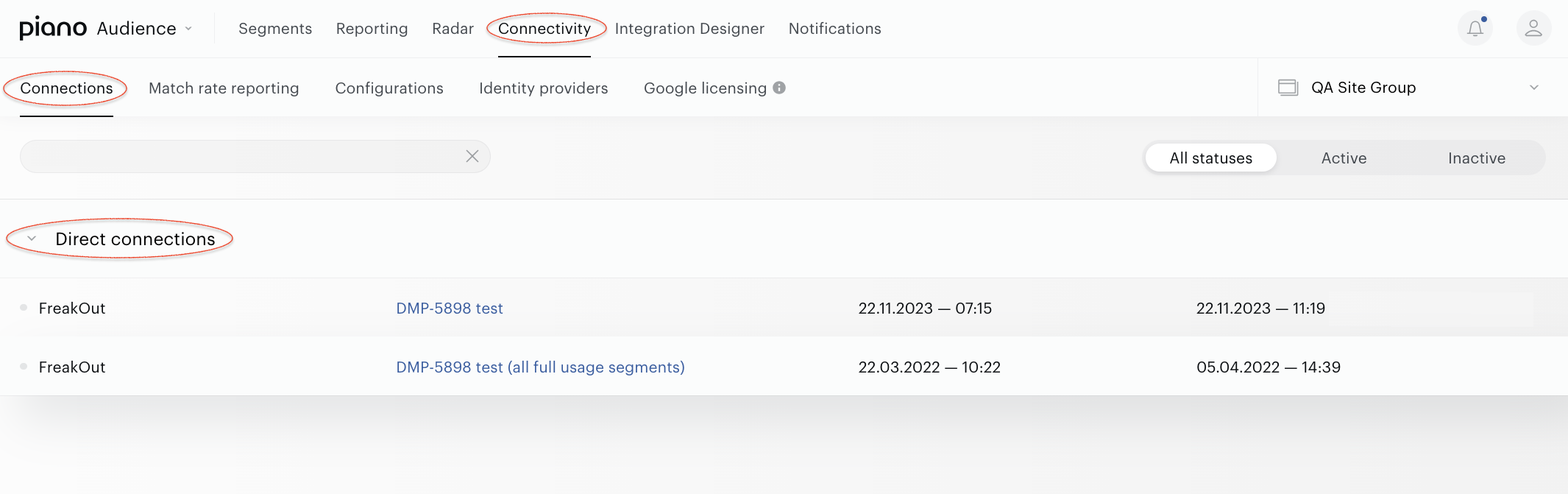Click the site group window icon
The image size is (1568, 494).
(1288, 88)
